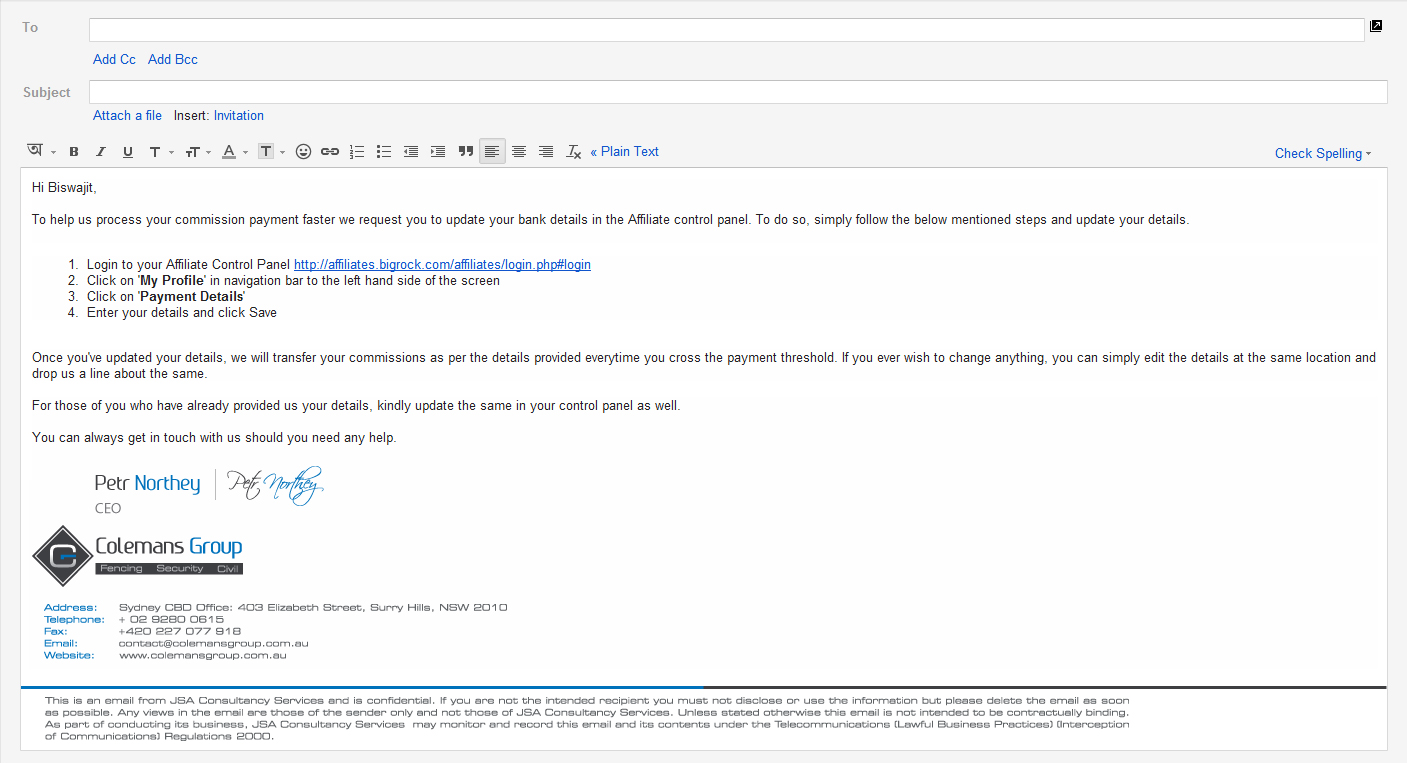This screenshot has width=1407, height=765.
Task: Switch to Plain Text mode
Action: click(x=625, y=152)
